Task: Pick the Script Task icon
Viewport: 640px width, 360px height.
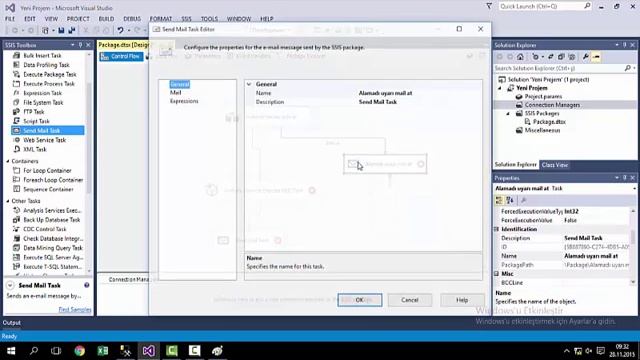Action: [x=16, y=121]
